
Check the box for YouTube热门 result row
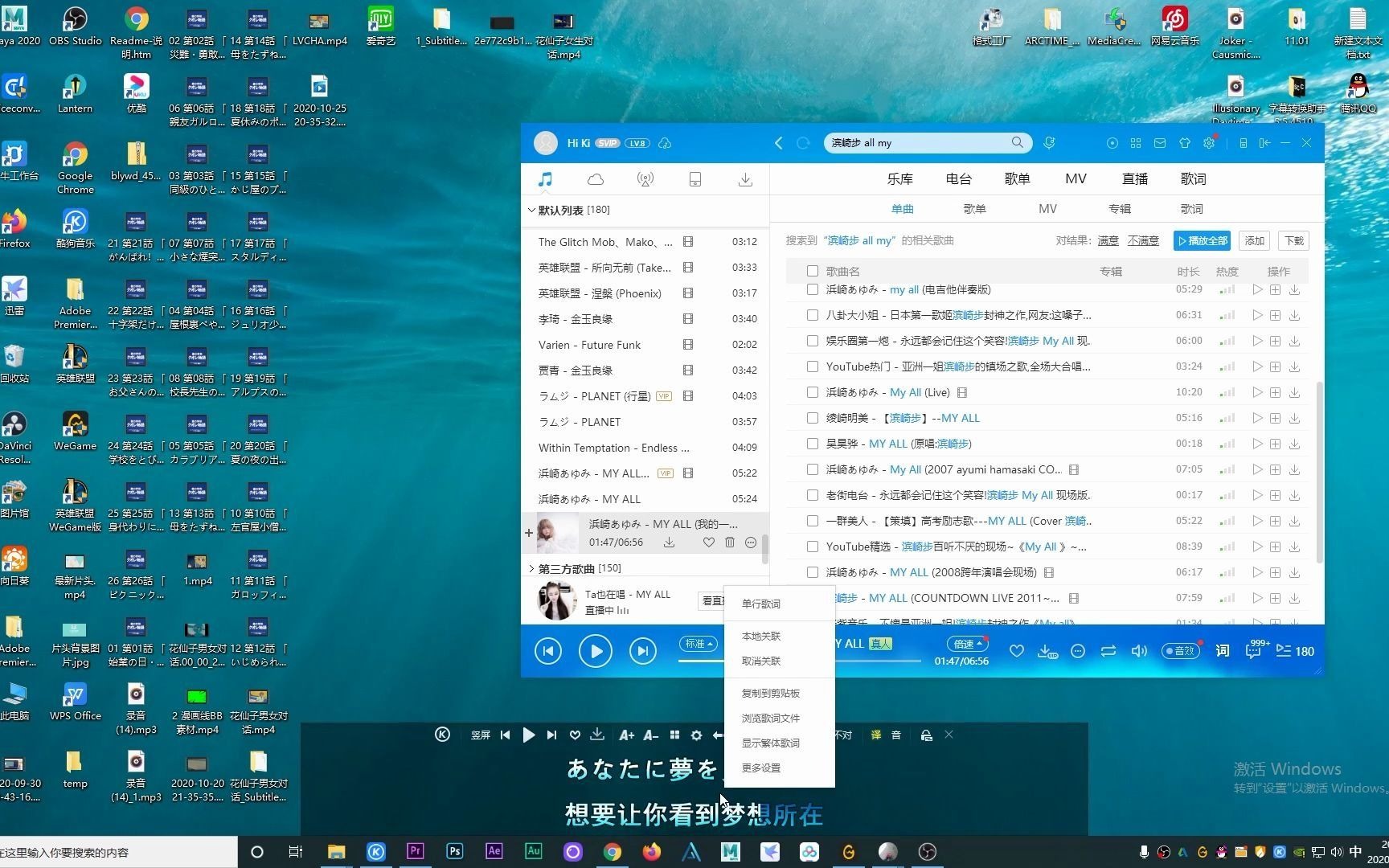pos(812,366)
